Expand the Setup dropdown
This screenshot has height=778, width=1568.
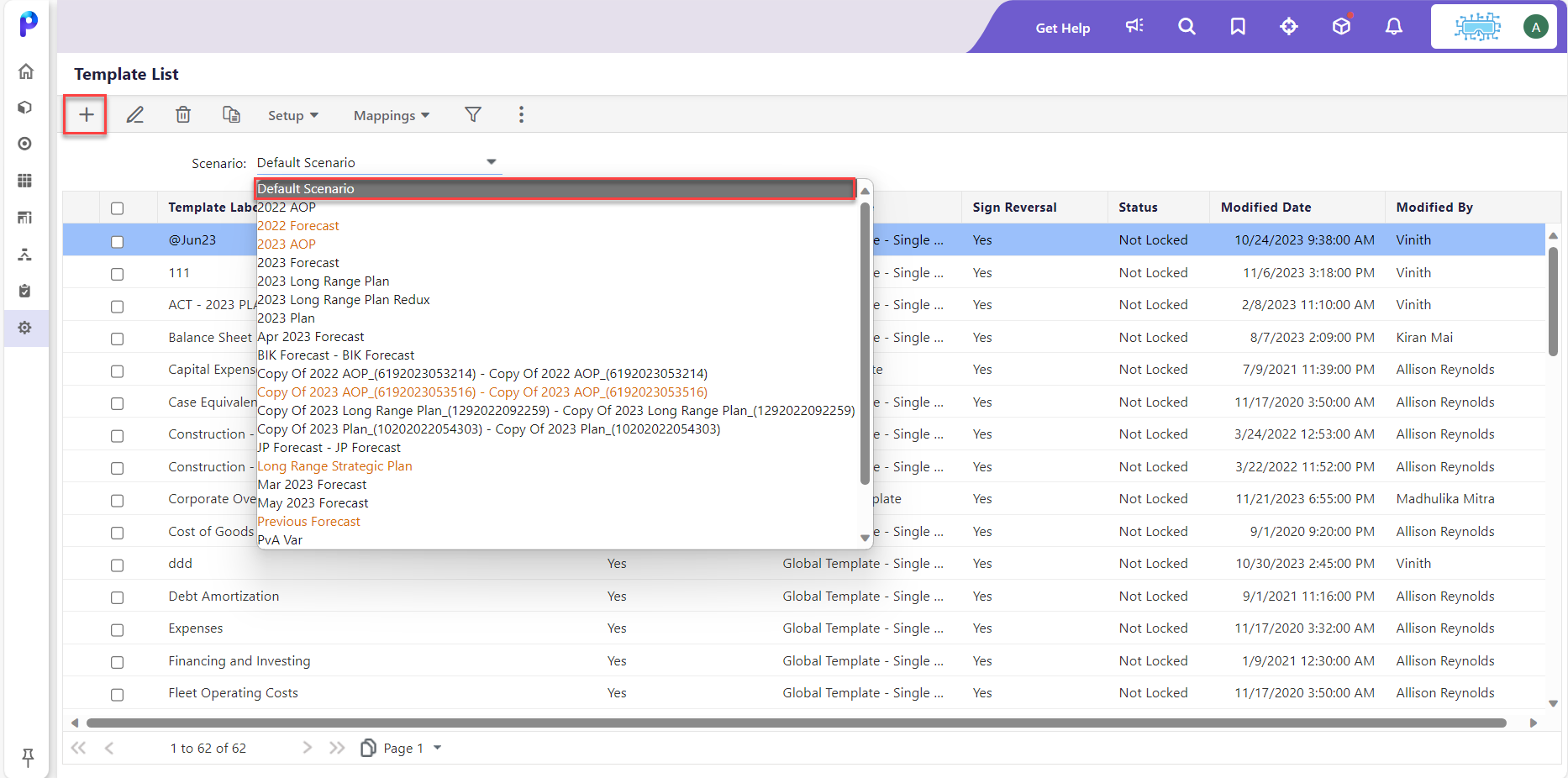(x=292, y=115)
